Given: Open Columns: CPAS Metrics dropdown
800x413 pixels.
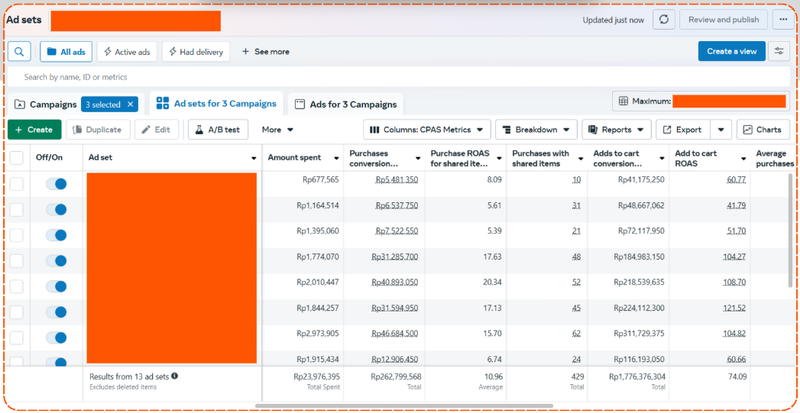Looking at the screenshot, I should [x=427, y=130].
